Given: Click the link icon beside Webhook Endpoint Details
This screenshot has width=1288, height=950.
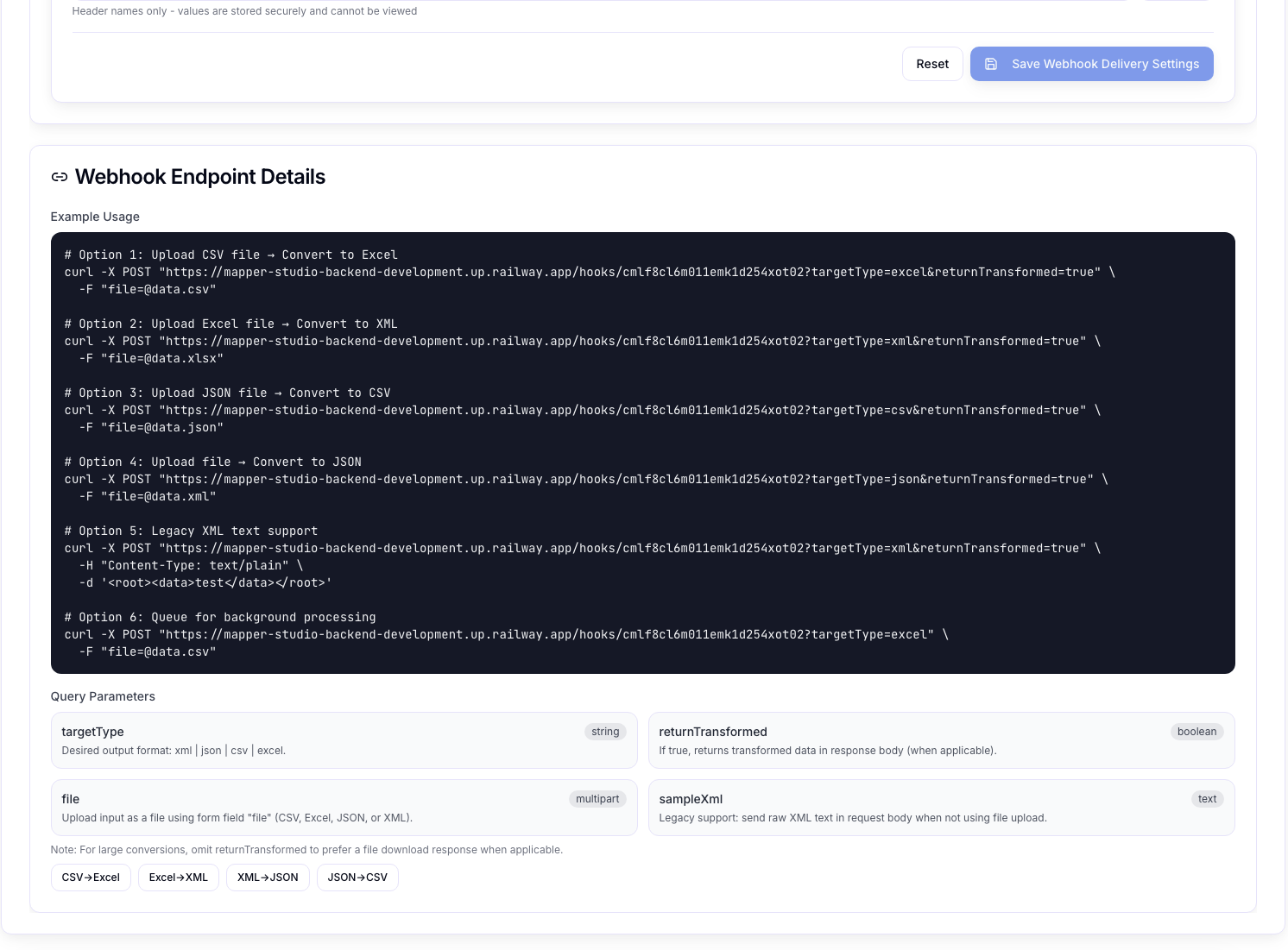Looking at the screenshot, I should [59, 177].
